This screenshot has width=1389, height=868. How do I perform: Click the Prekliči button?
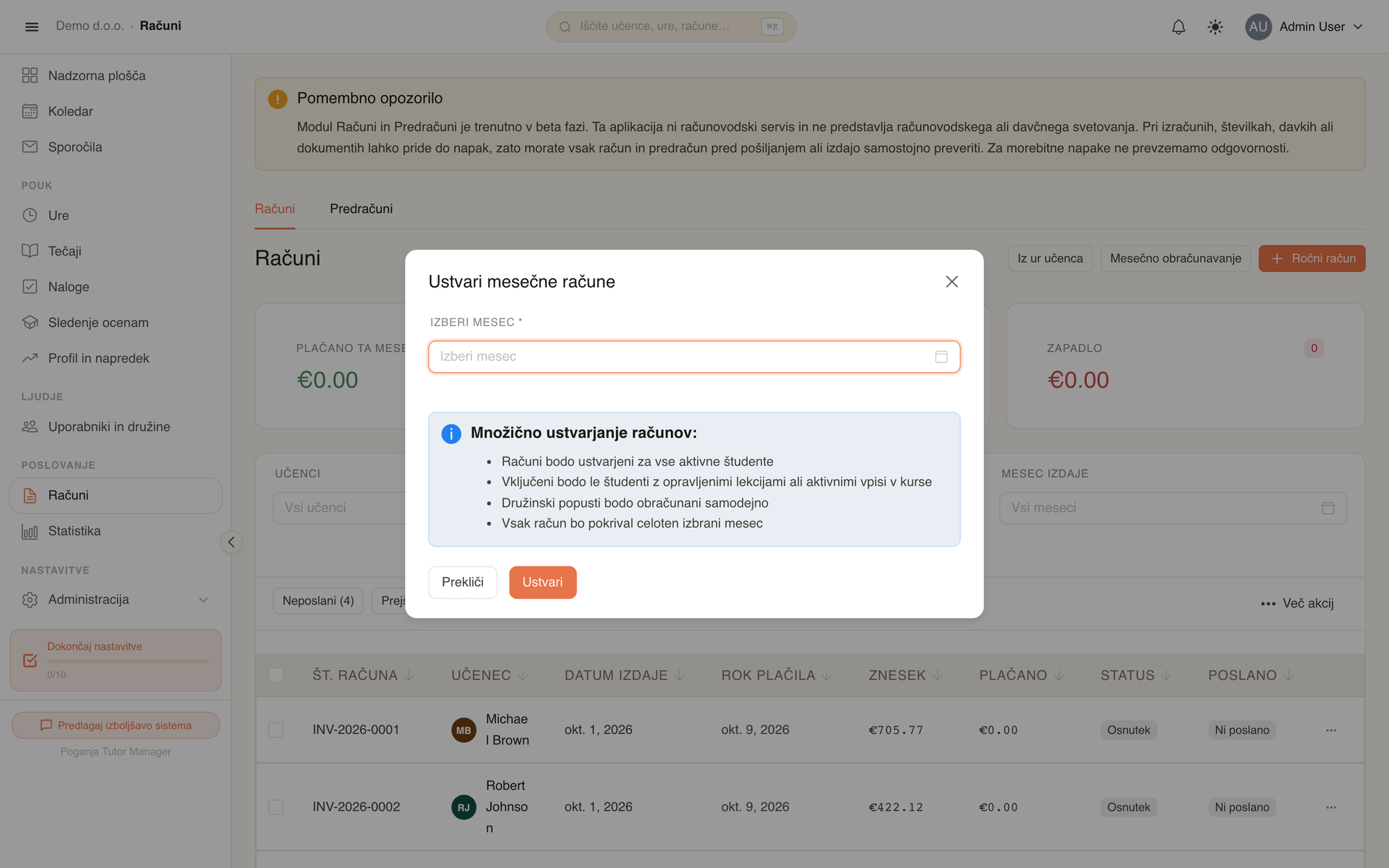[x=463, y=582]
